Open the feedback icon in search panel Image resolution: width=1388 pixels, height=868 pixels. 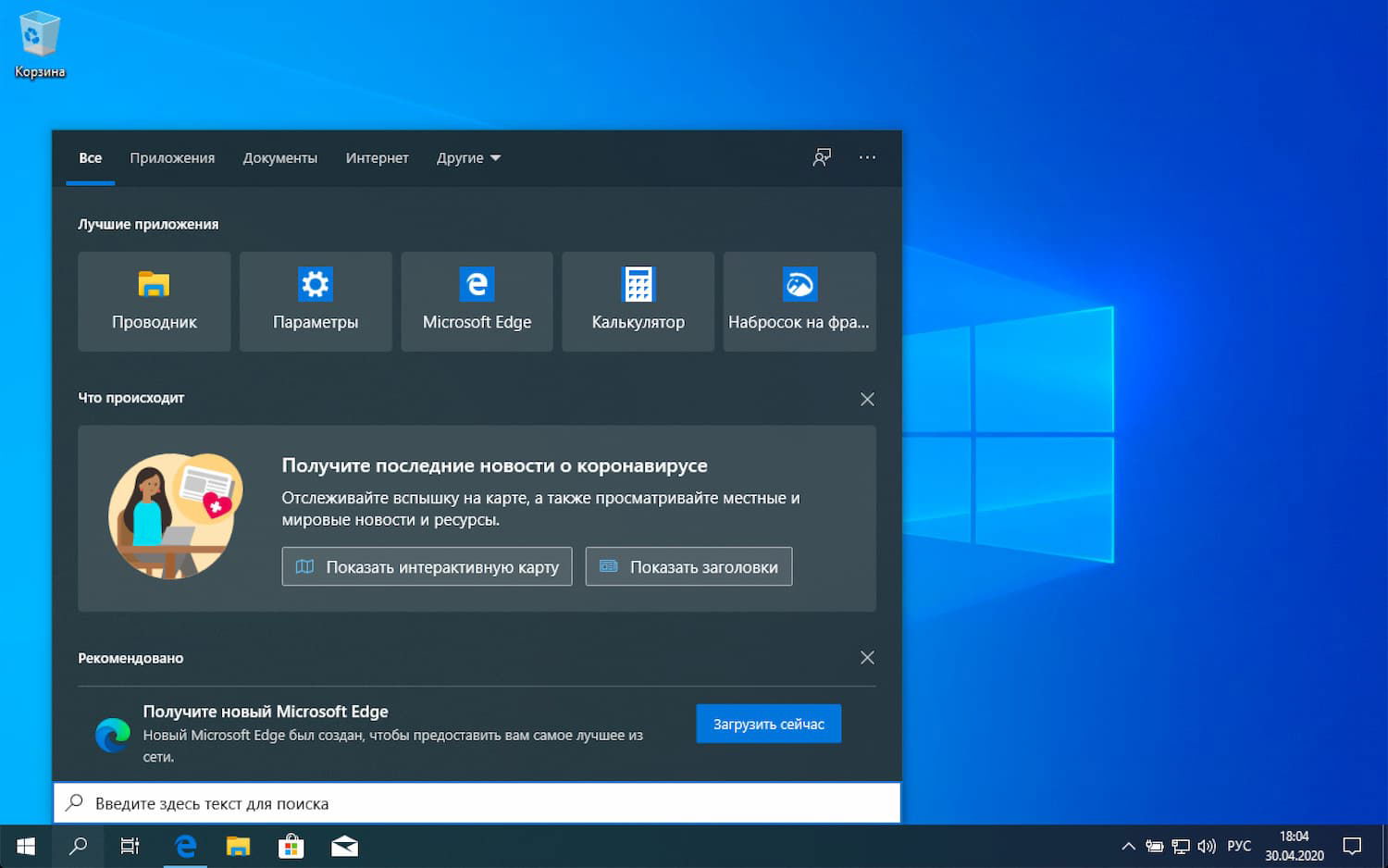pyautogui.click(x=822, y=157)
